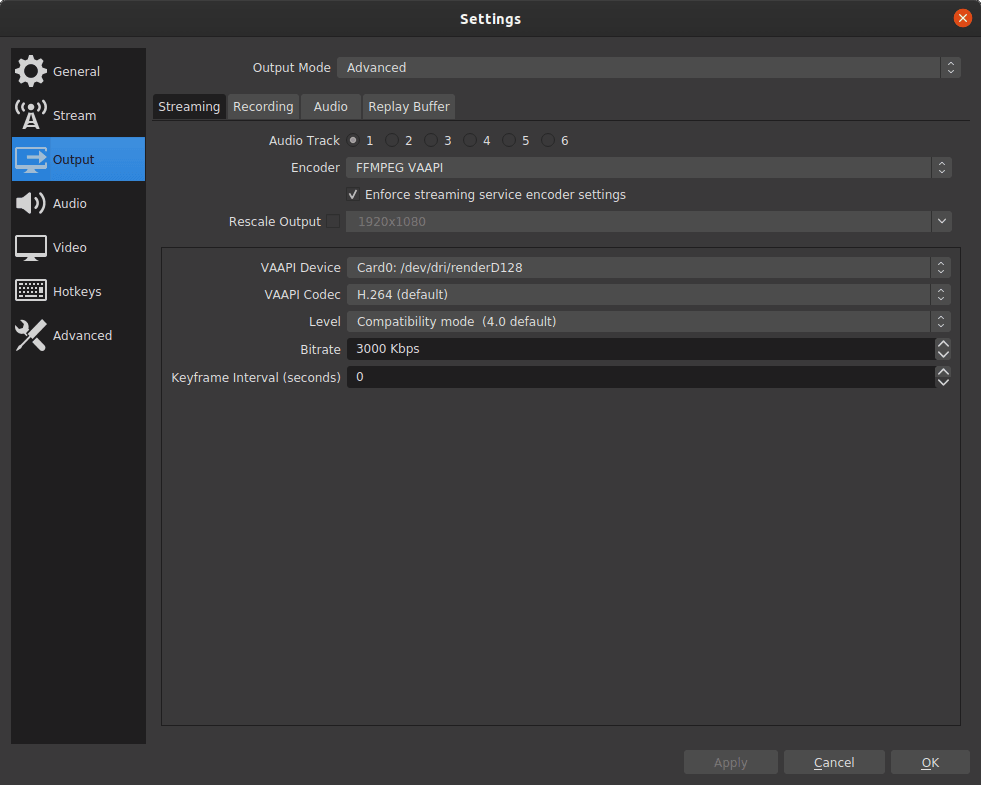
Task: Click the Hotkeys label in sidebar
Action: click(77, 291)
